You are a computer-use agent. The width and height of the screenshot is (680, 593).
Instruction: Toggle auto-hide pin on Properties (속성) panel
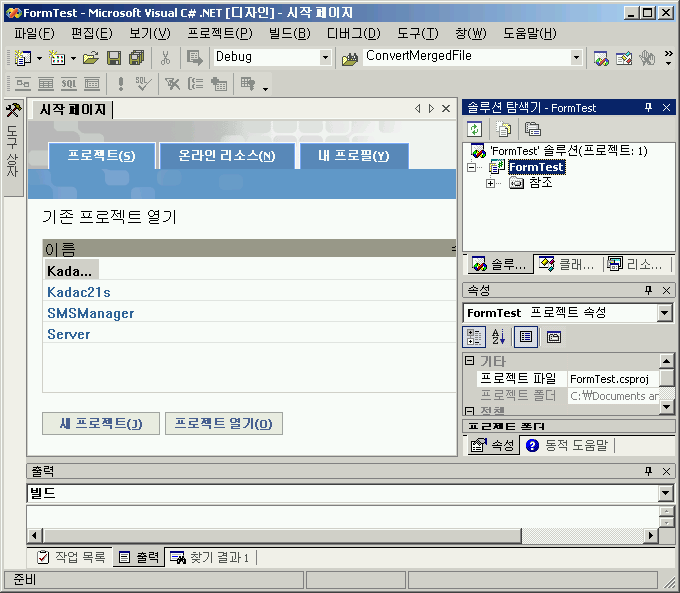tap(648, 290)
